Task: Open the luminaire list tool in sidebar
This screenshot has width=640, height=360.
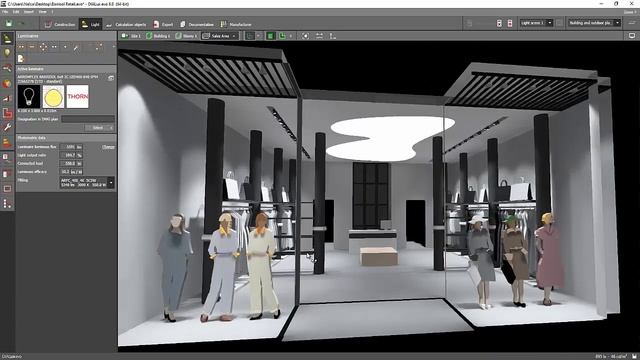Action: pyautogui.click(x=7, y=158)
